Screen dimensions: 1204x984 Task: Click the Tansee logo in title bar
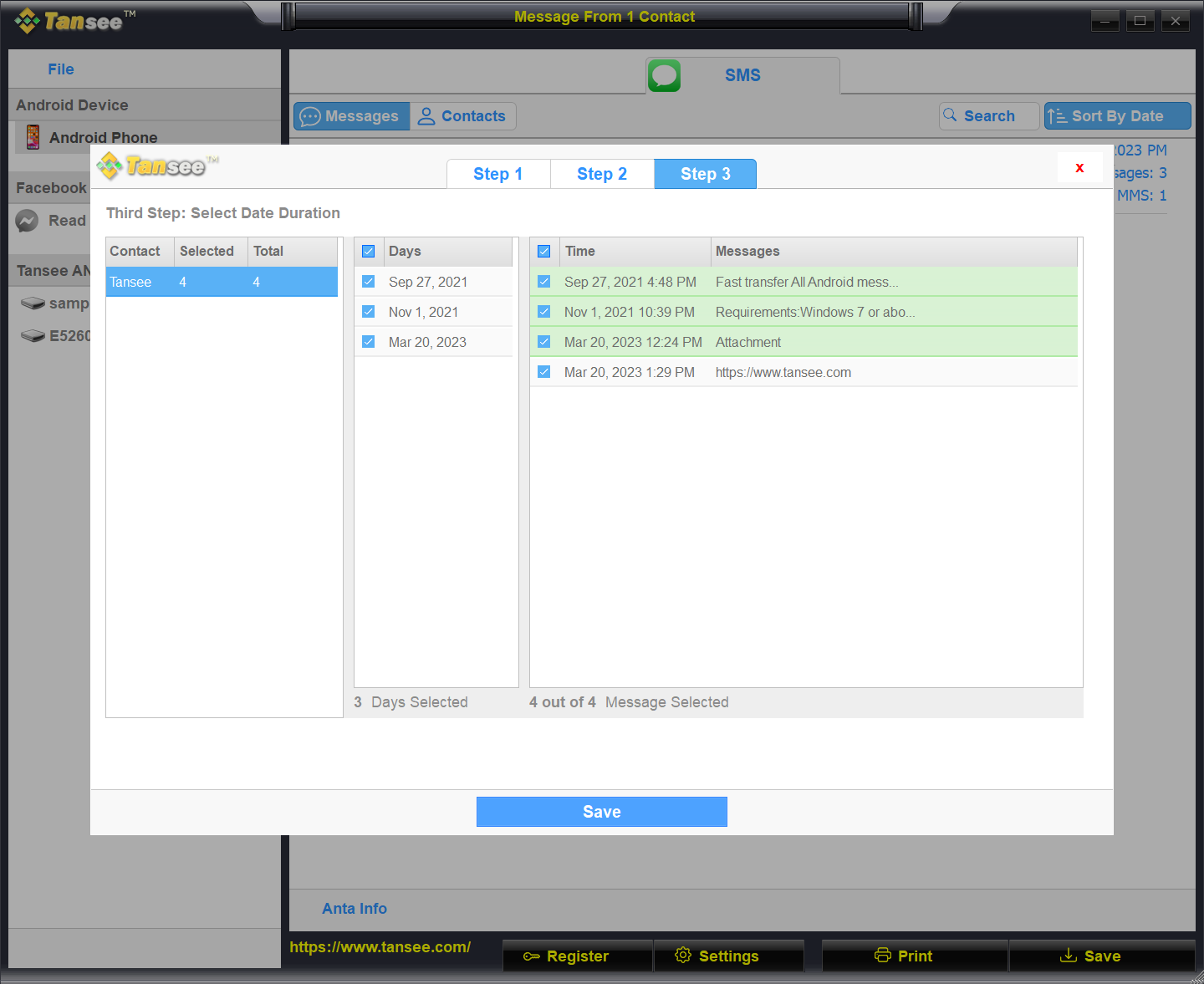tap(75, 20)
